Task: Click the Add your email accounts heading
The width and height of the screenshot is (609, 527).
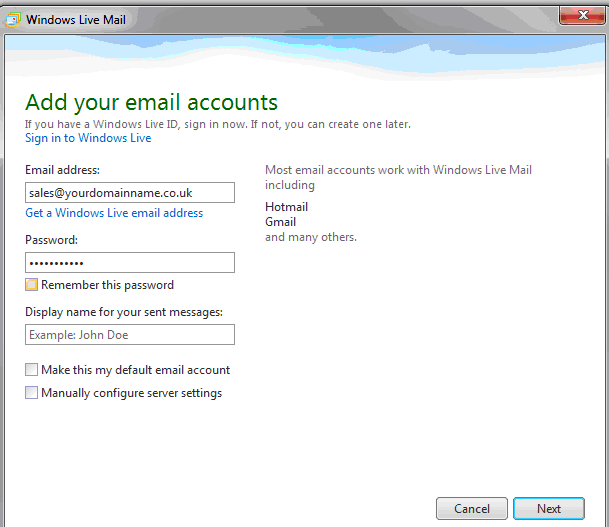Action: coord(151,102)
